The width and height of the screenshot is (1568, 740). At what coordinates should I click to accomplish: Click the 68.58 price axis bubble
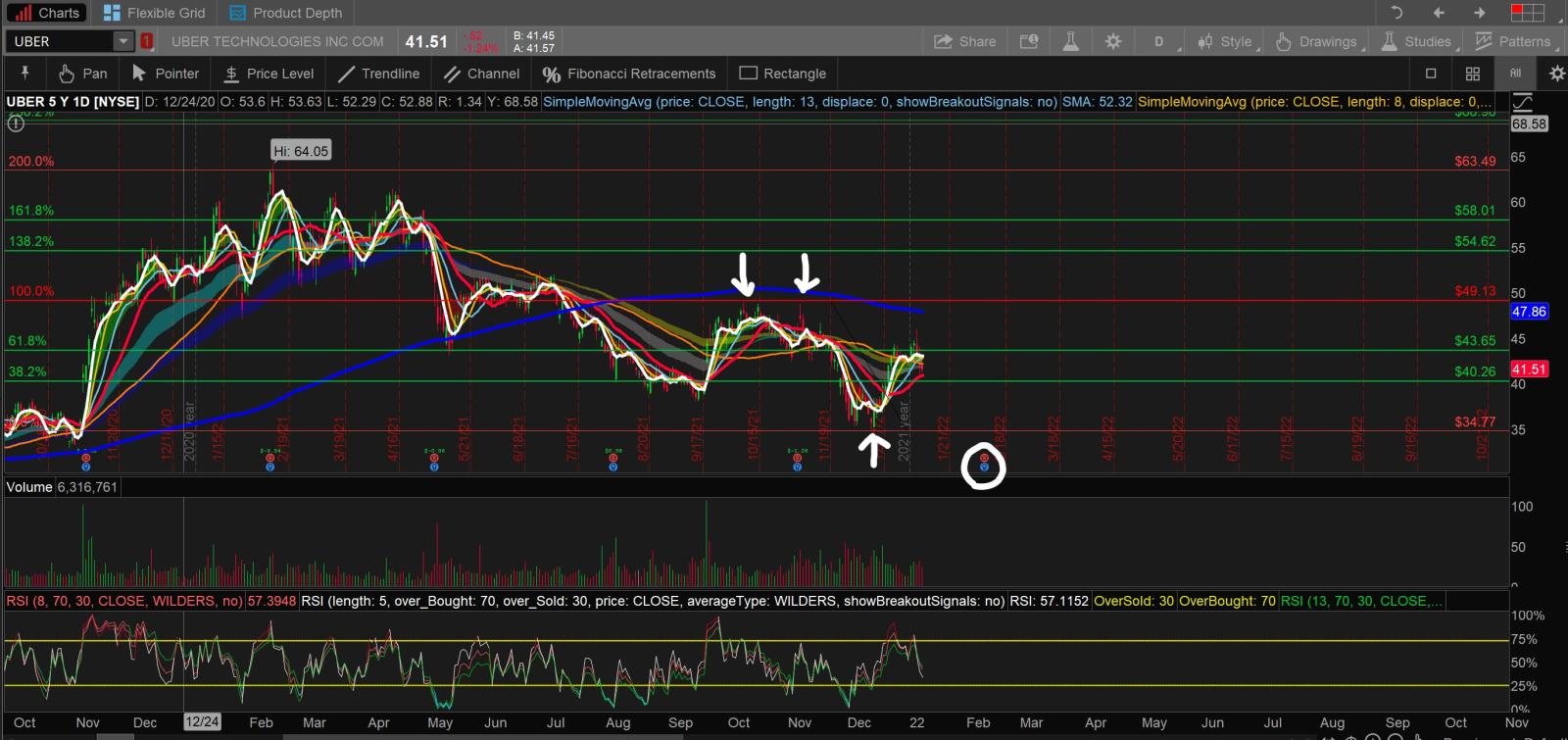1529,123
